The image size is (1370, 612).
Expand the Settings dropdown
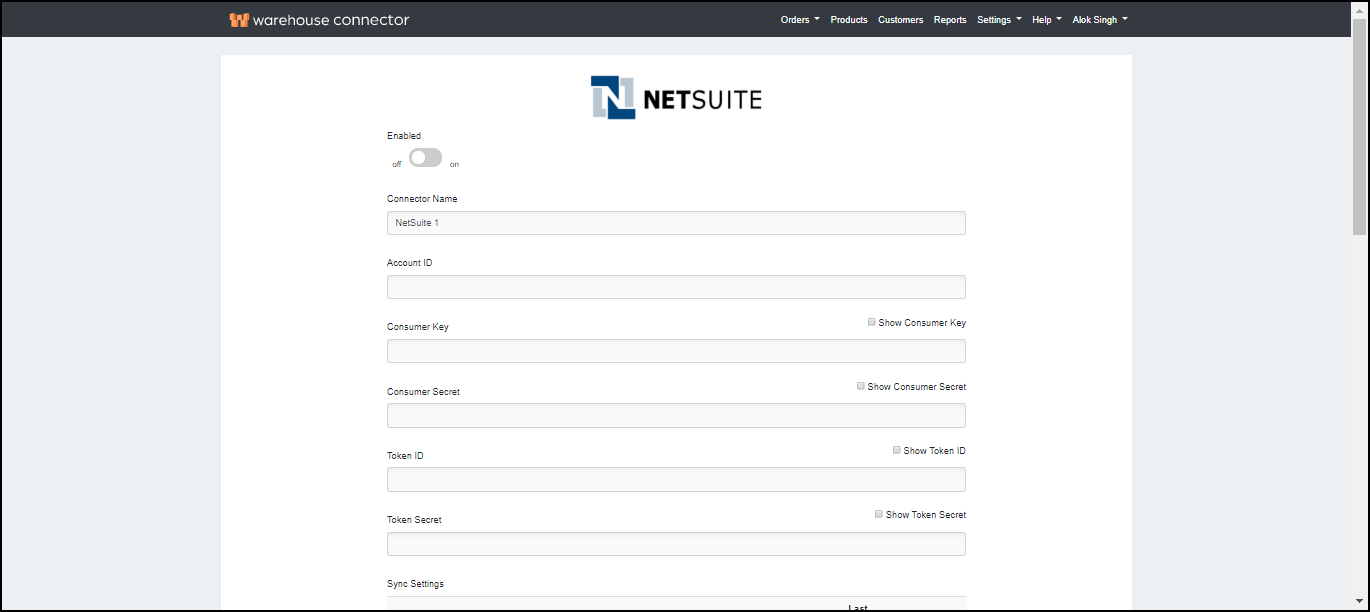[x=997, y=19]
